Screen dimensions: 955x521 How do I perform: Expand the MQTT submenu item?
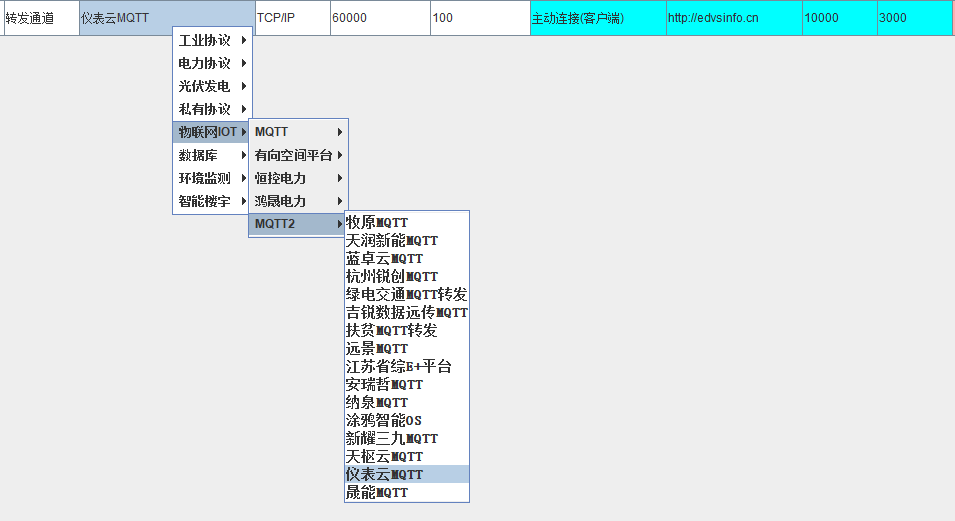coord(298,132)
